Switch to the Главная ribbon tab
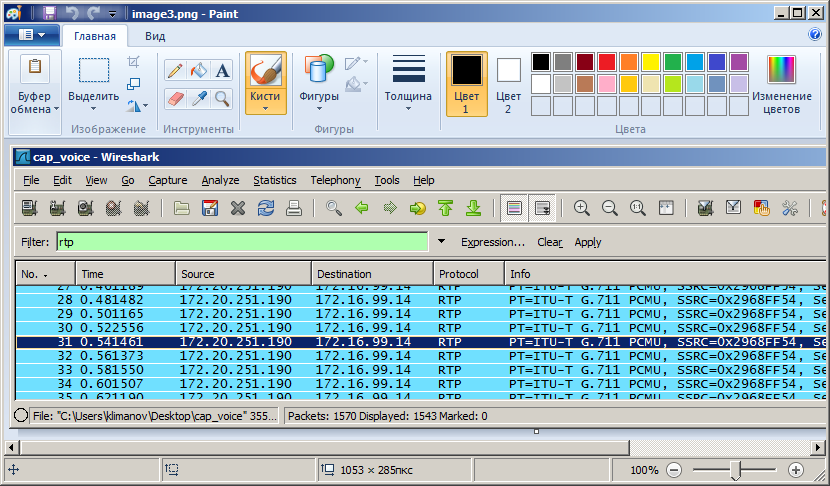The width and height of the screenshot is (830, 486). click(95, 36)
